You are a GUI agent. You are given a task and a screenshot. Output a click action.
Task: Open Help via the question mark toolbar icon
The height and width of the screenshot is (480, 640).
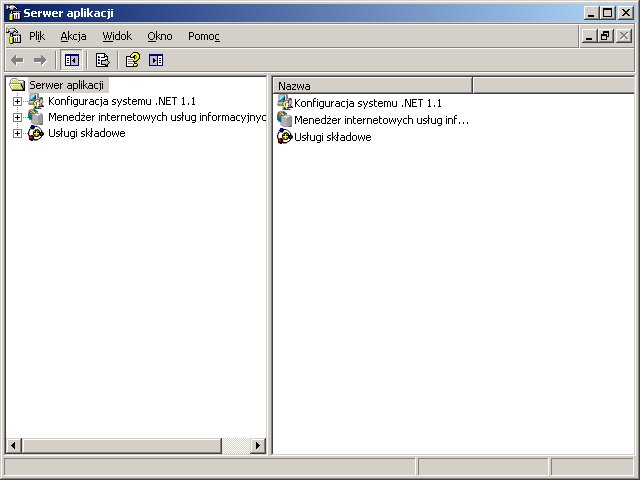click(133, 60)
